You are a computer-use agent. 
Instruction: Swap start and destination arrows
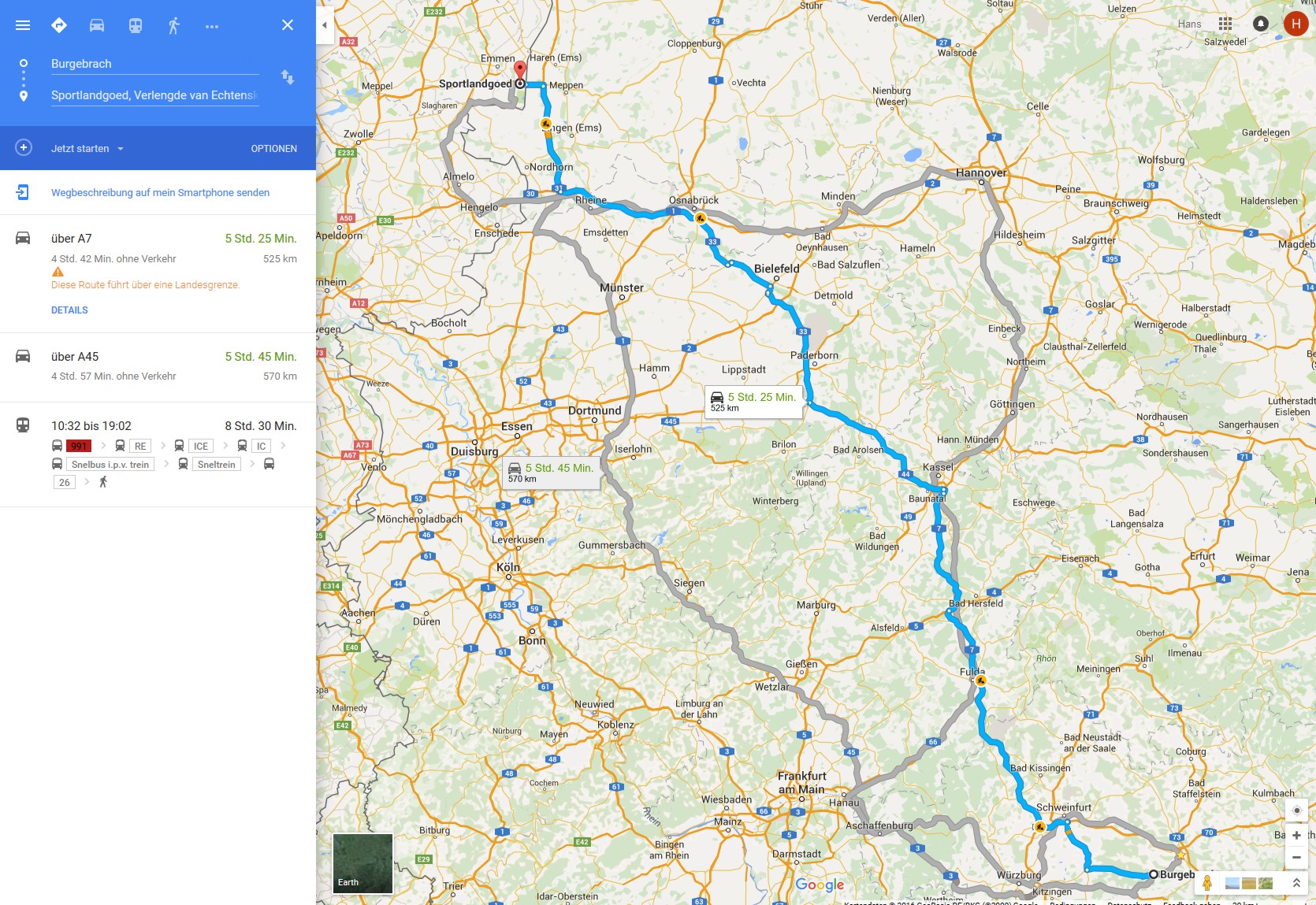pos(288,77)
